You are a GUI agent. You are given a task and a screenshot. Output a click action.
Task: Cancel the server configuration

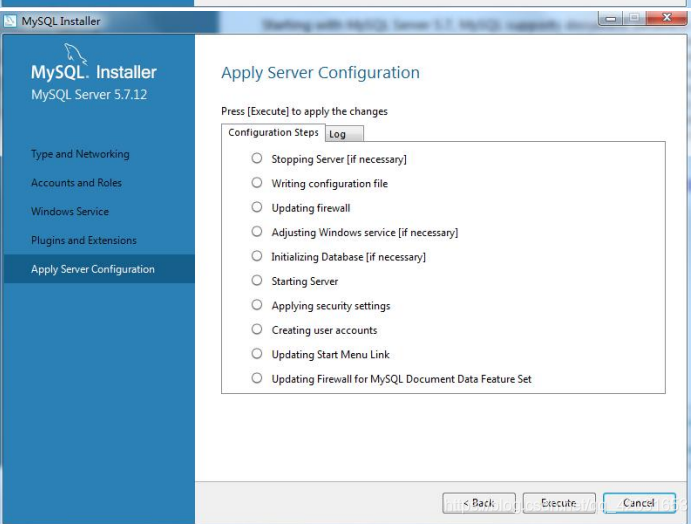click(x=639, y=503)
